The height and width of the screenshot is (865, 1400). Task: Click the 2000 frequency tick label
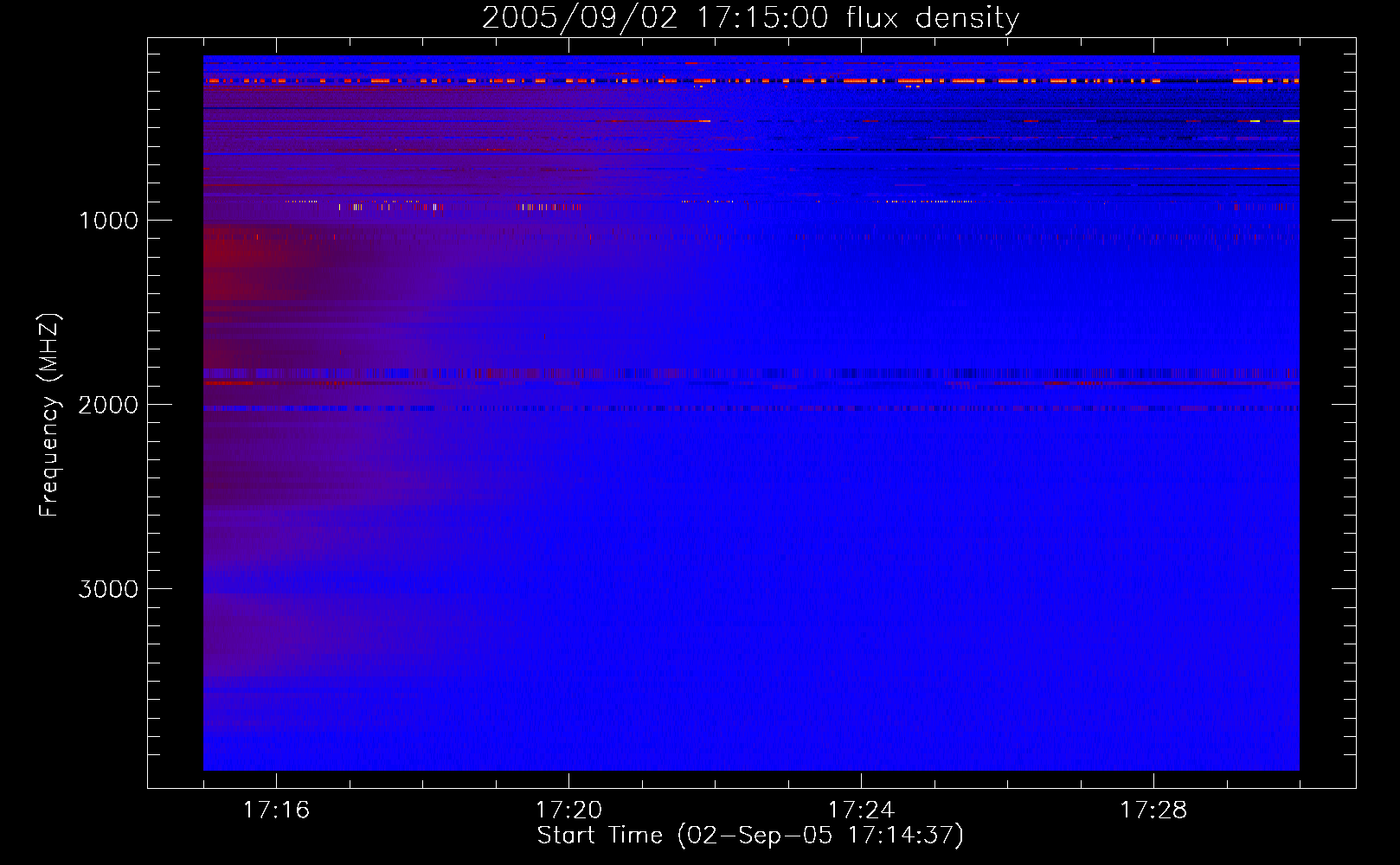(108, 405)
